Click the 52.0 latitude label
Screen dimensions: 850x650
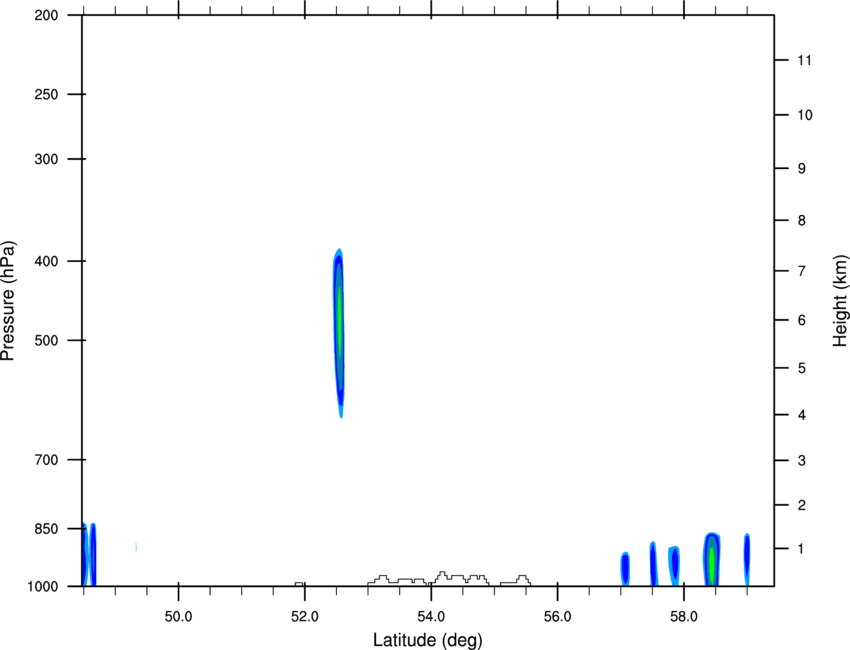pos(305,617)
